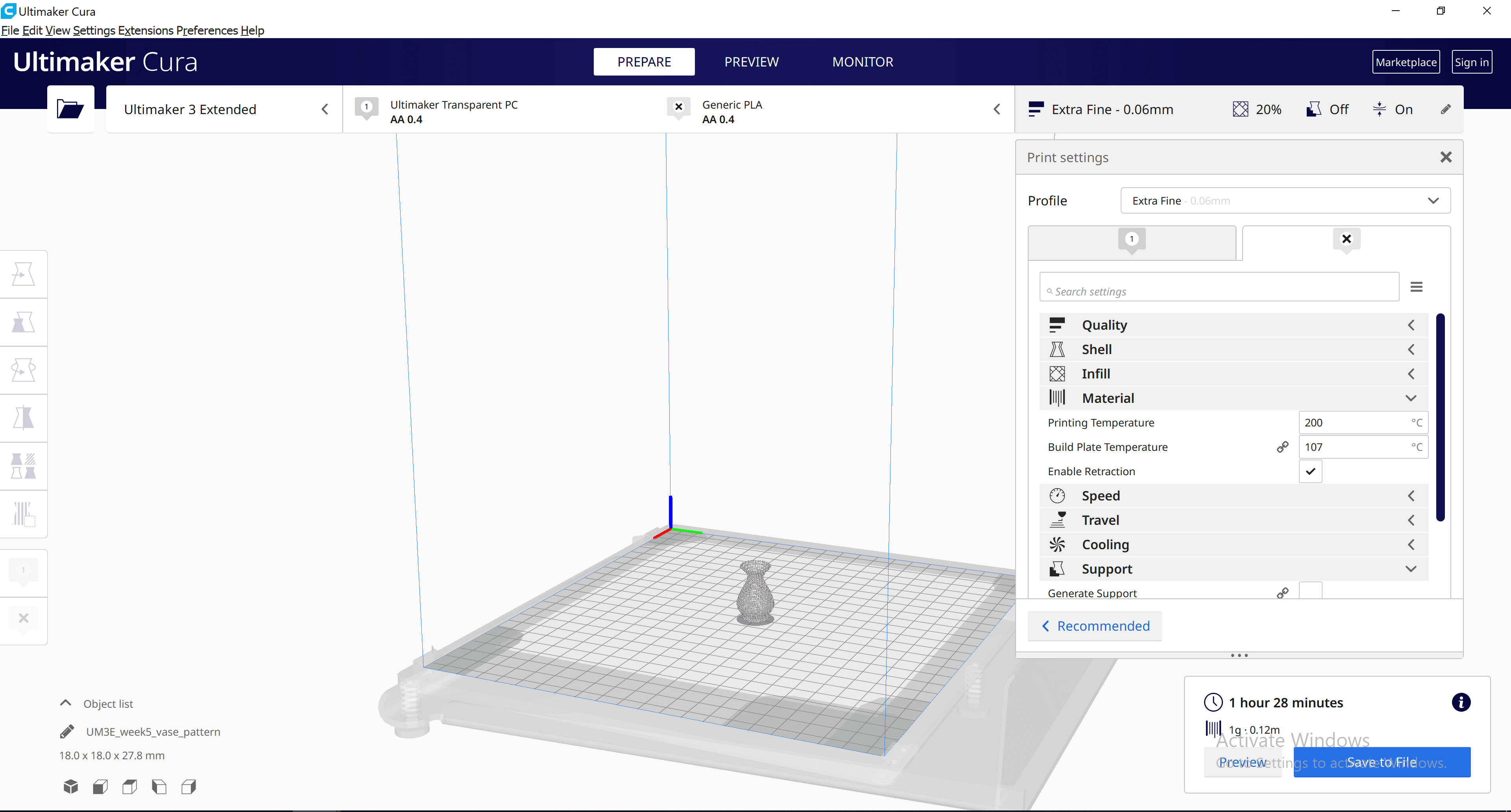Select the Mirror tool in left toolbar

[24, 418]
